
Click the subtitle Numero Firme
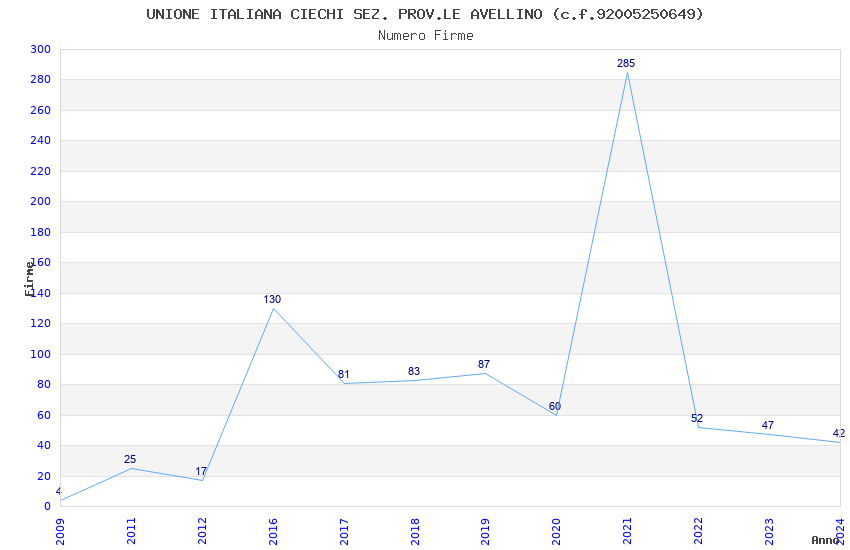click(426, 36)
